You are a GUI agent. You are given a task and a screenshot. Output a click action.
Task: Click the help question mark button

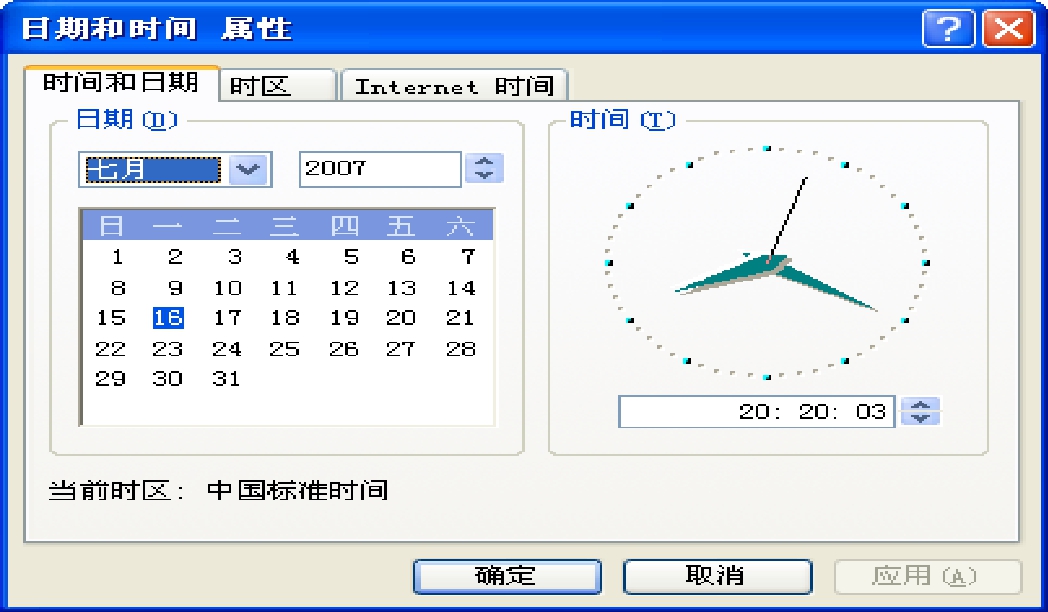(x=948, y=29)
